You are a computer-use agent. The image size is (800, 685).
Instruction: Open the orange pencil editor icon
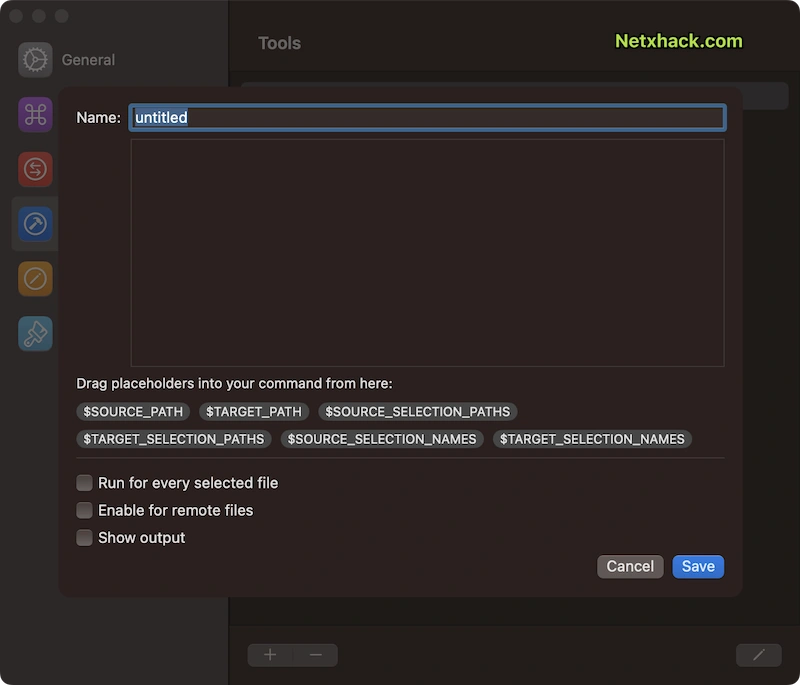(35, 279)
